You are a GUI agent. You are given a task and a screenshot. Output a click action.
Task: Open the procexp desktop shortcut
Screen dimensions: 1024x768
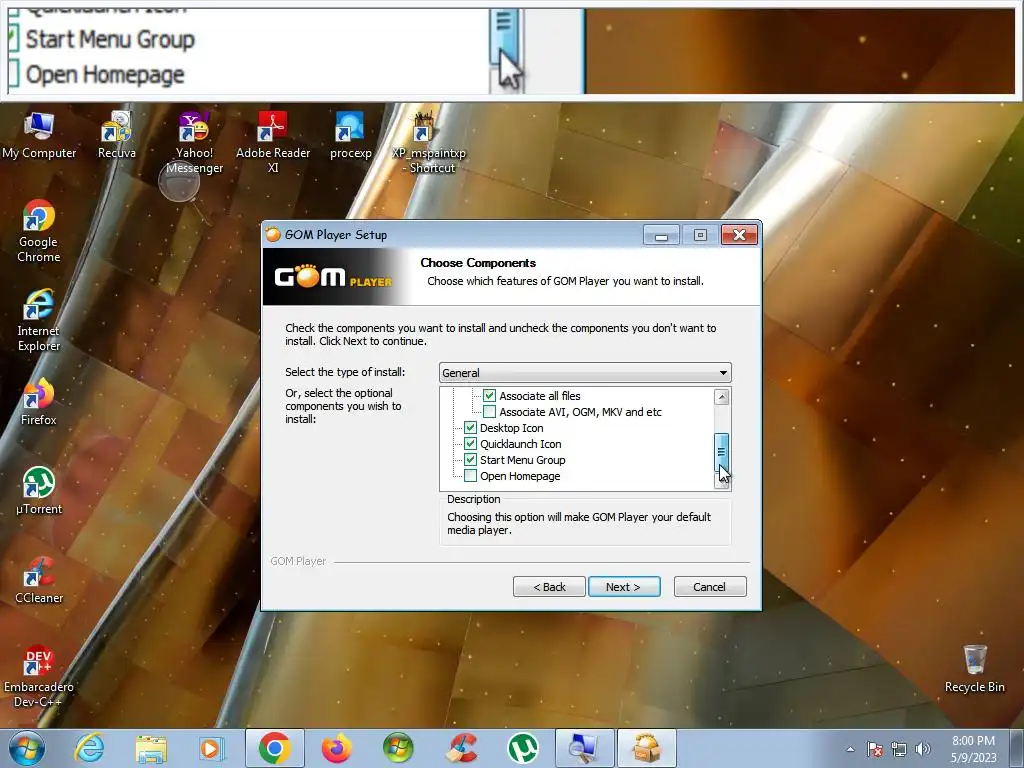[x=351, y=135]
